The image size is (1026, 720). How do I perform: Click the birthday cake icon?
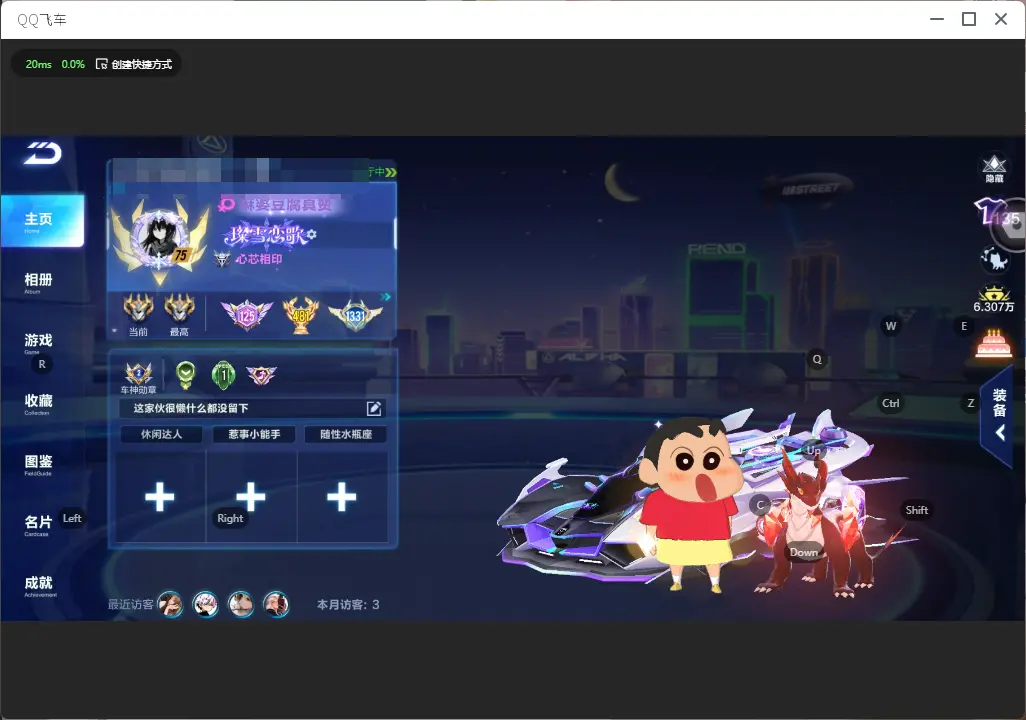point(994,344)
